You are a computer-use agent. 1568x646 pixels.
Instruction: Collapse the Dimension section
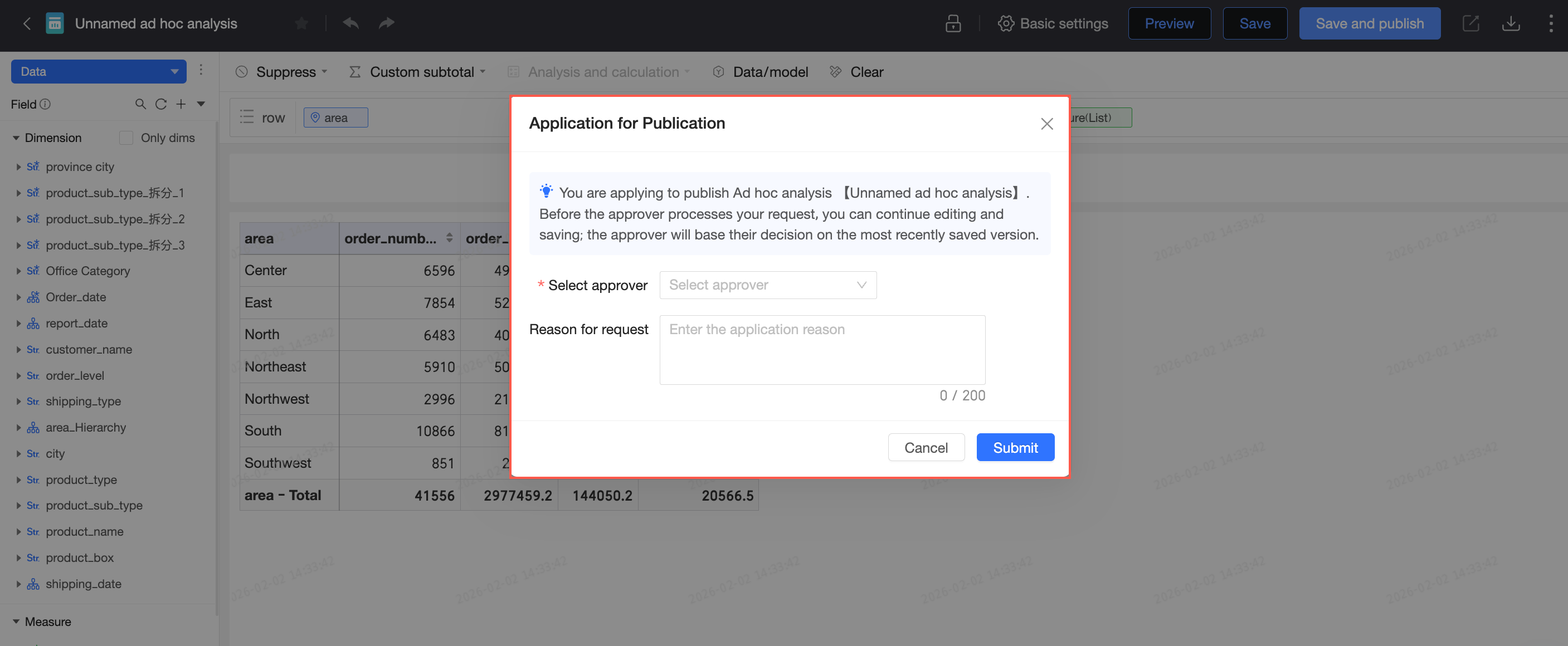click(16, 138)
